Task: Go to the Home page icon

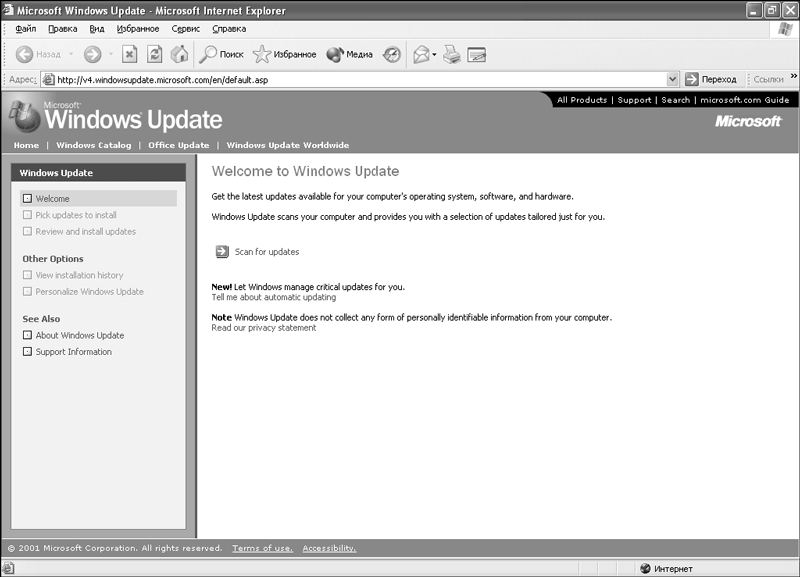Action: point(179,54)
